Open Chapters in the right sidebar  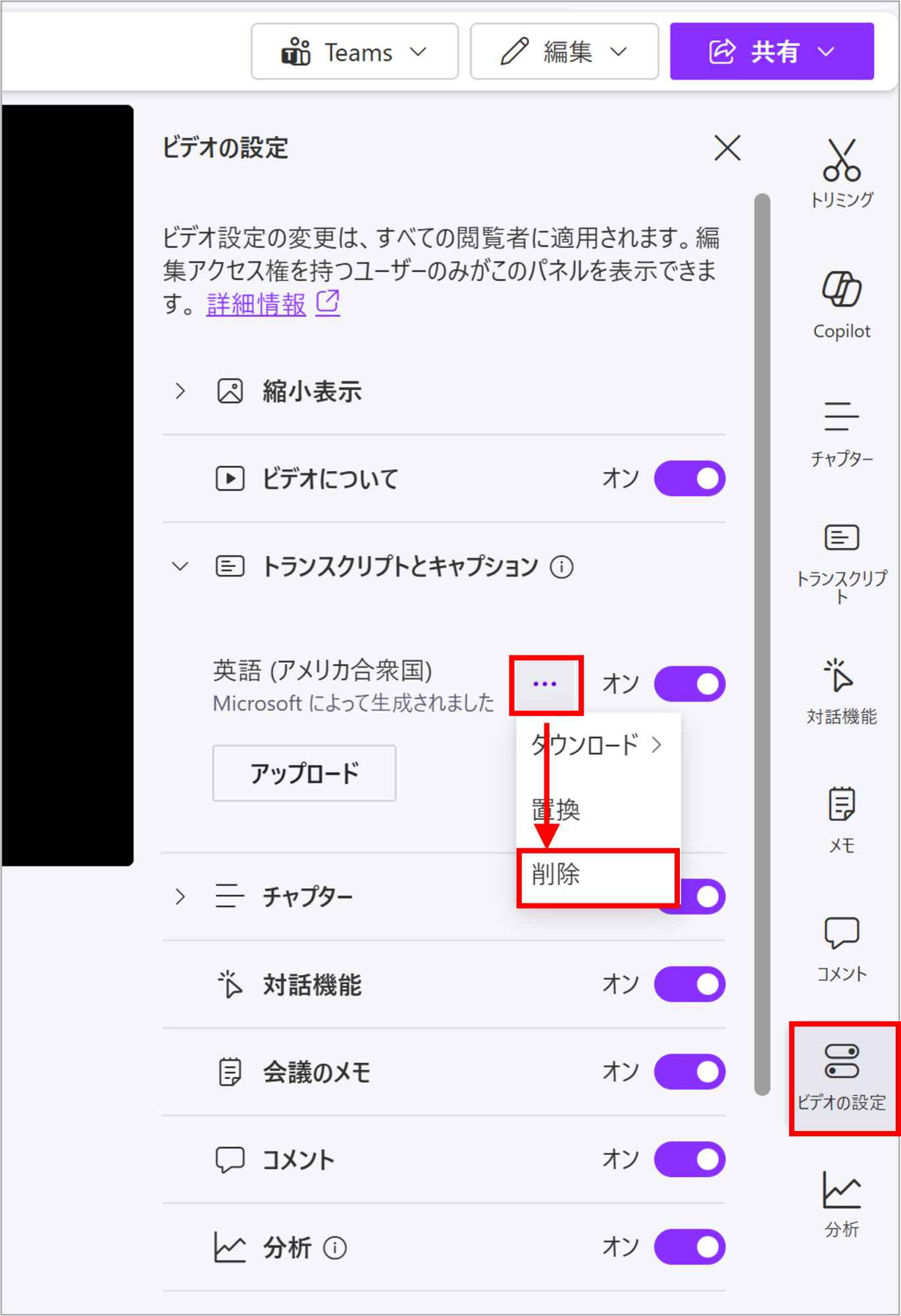pos(841,433)
